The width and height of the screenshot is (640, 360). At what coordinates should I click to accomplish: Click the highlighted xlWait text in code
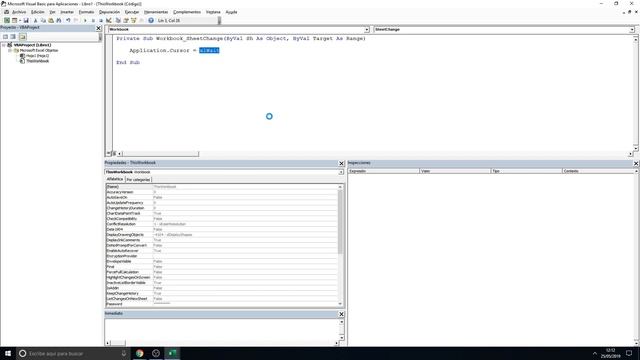[x=209, y=50]
